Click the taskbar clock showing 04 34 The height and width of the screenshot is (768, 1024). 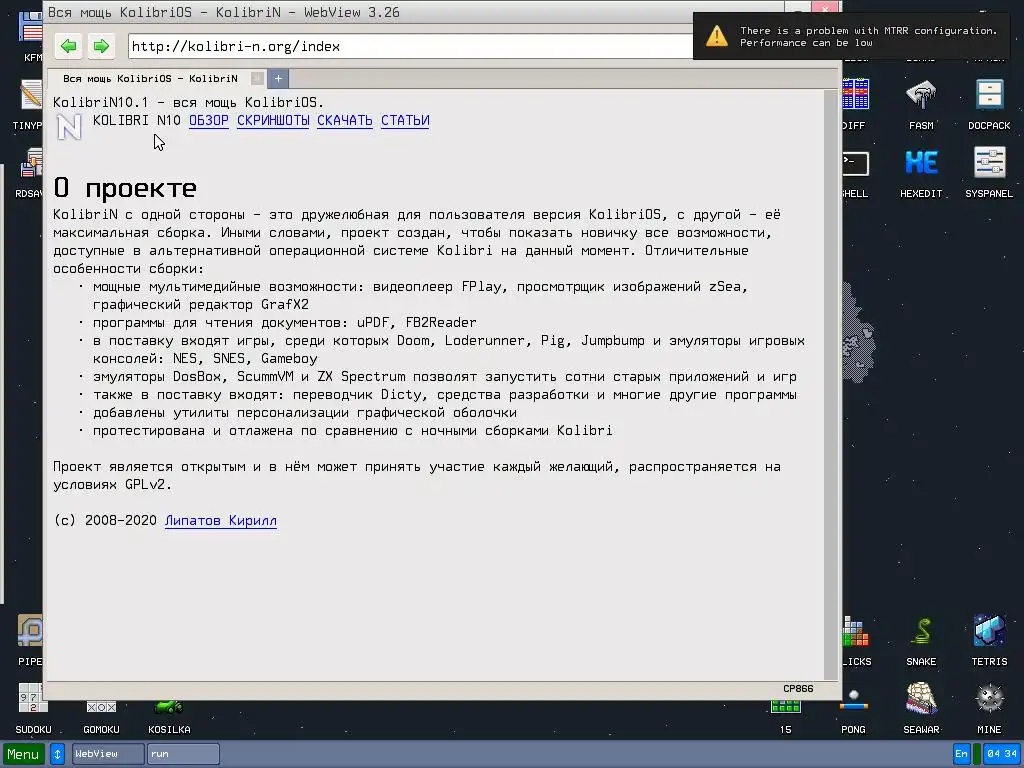[x=1002, y=754]
